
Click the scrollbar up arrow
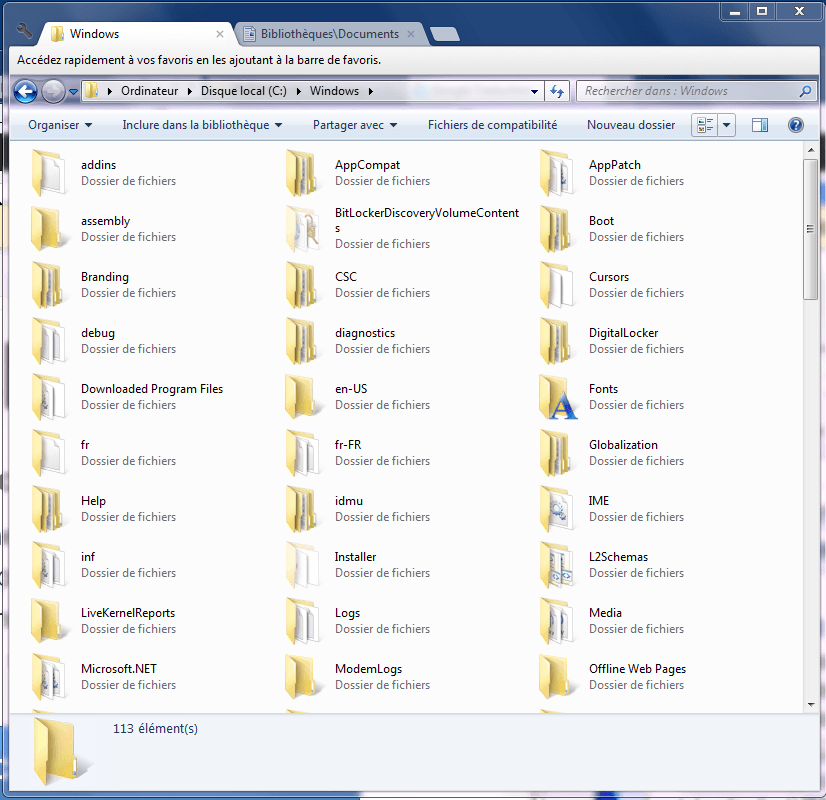811,151
